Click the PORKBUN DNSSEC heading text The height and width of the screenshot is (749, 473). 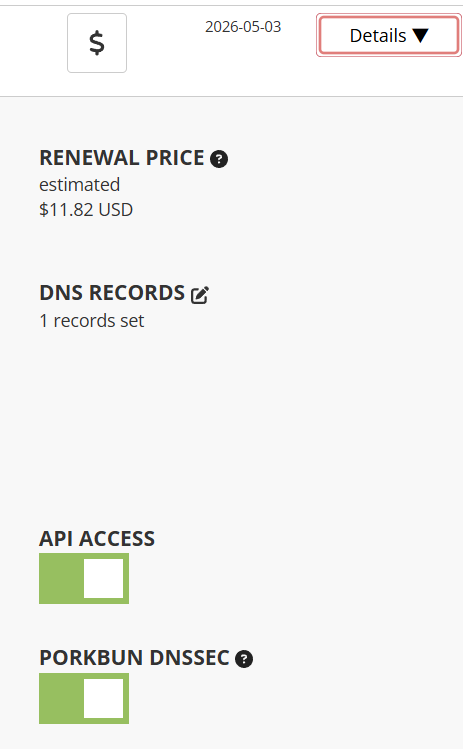(134, 658)
